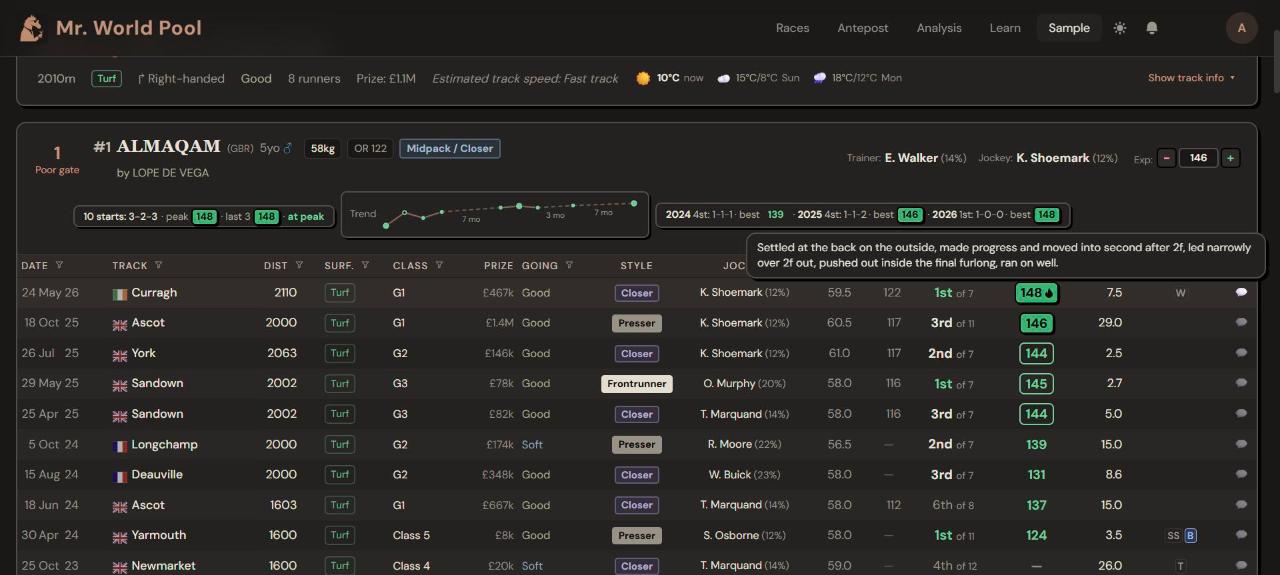Click jockey O. Murphy (20%)

click(x=744, y=384)
